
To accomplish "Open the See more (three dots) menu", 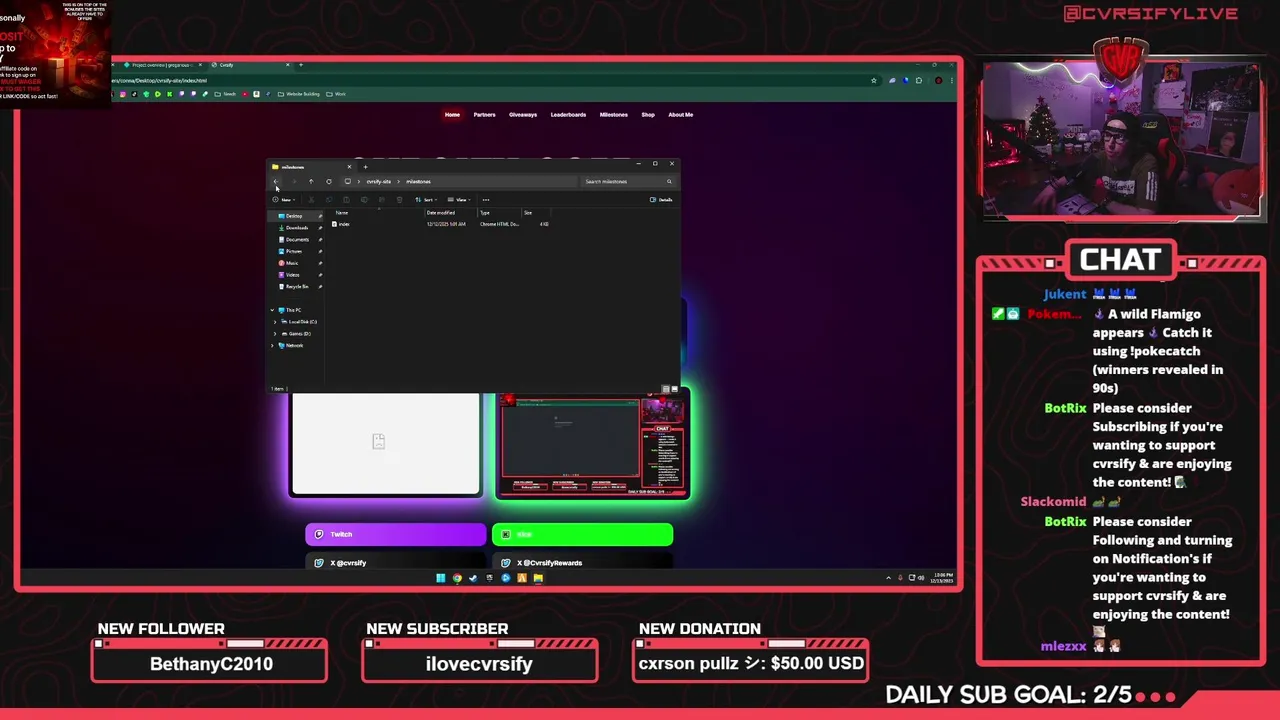I will click(x=486, y=199).
